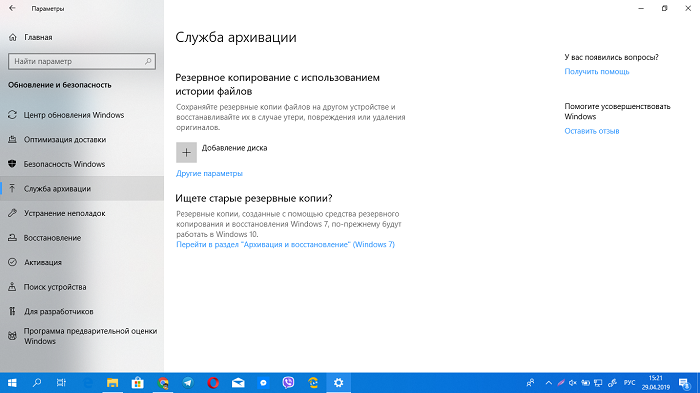Open Оптимизация доставки section
The width and height of the screenshot is (700, 393).
tap(82, 139)
